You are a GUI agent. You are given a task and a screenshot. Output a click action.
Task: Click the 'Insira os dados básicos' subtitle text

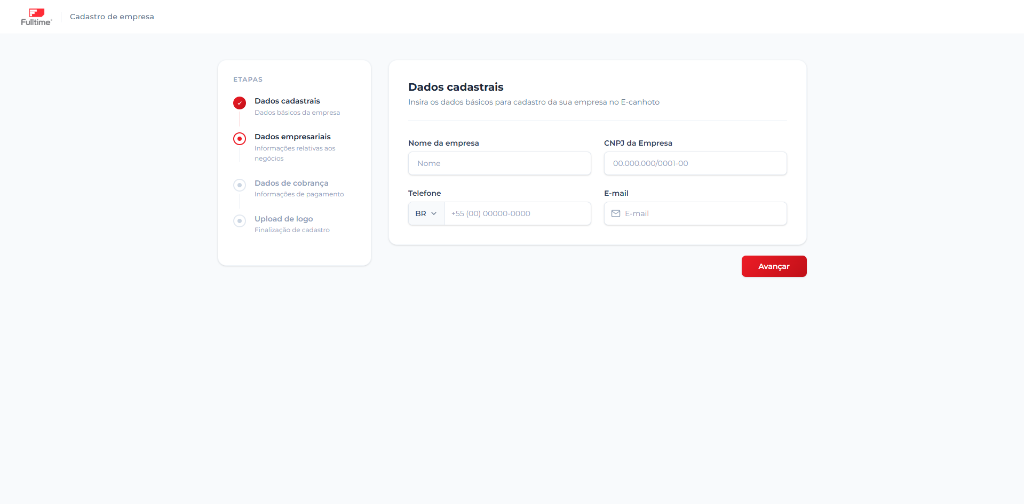(x=534, y=102)
